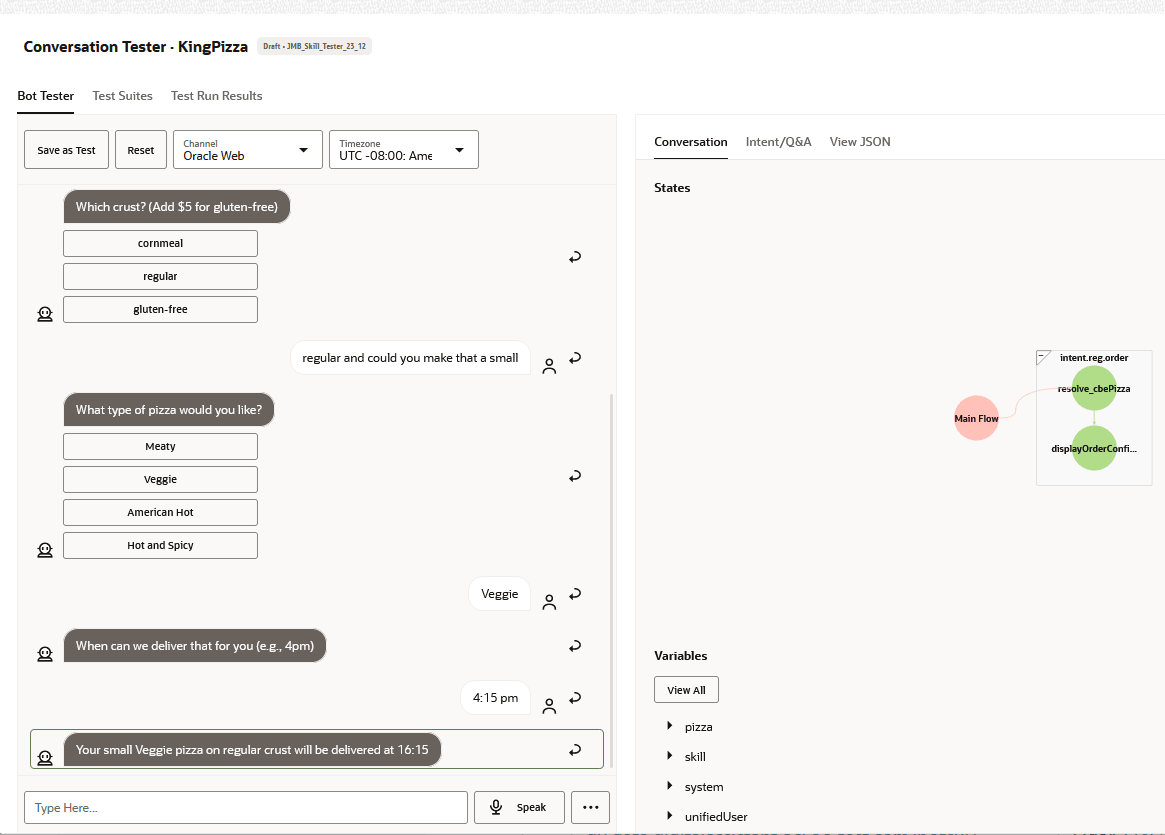
Task: Choose the cornmeal crust option
Action: coord(160,244)
